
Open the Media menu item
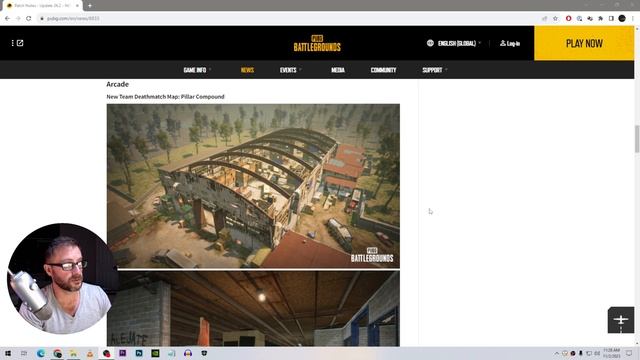338,70
